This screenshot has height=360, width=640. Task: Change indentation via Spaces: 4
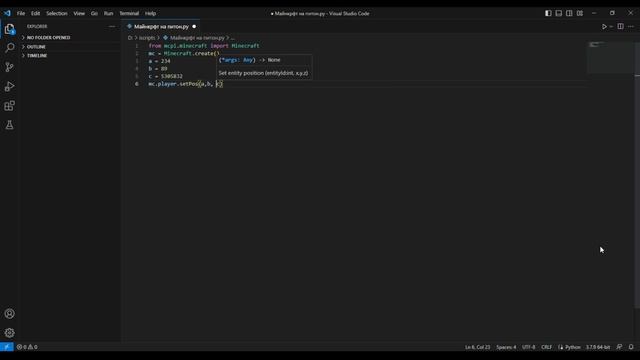[506, 347]
